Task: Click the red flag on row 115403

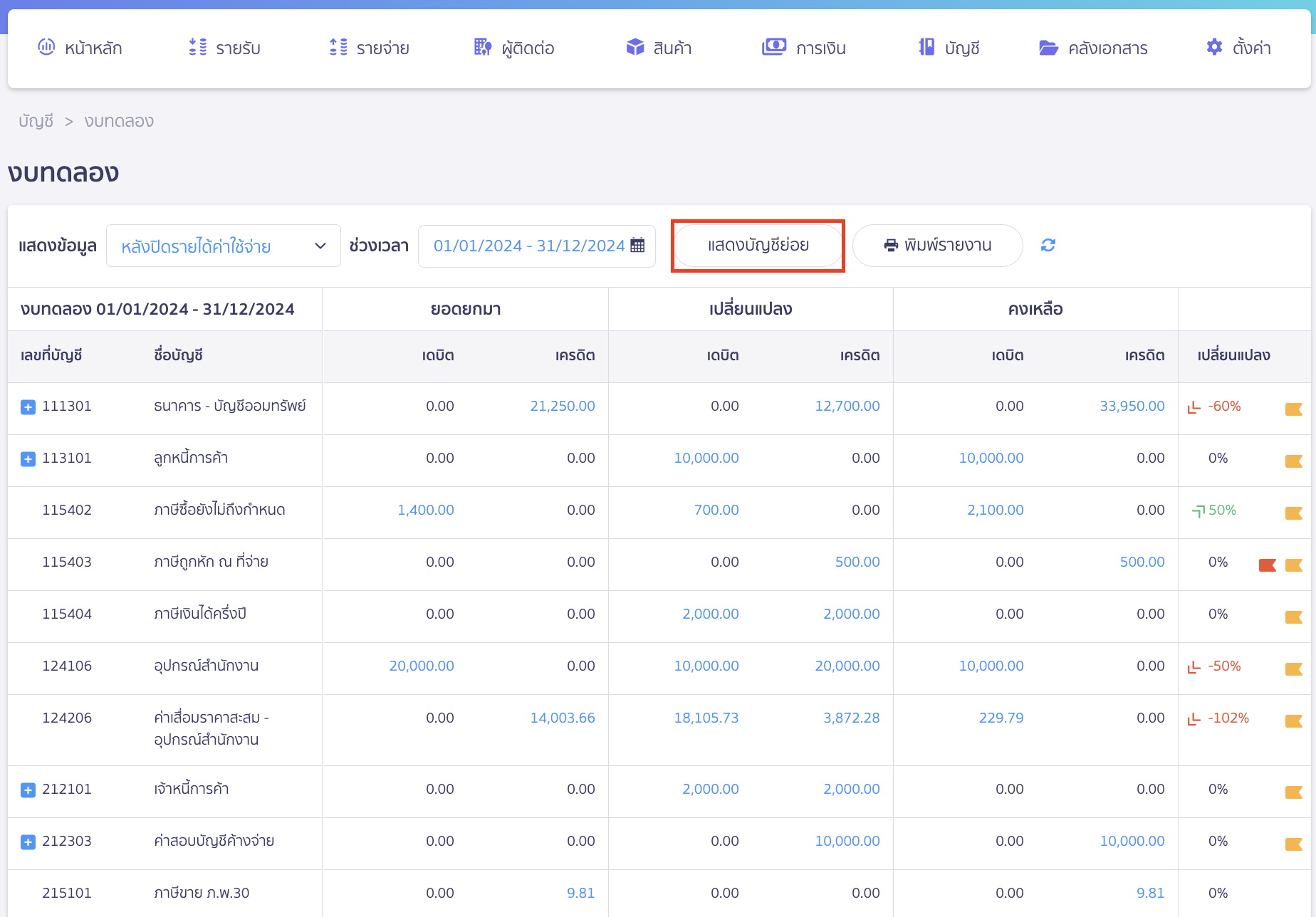Action: pyautogui.click(x=1267, y=565)
